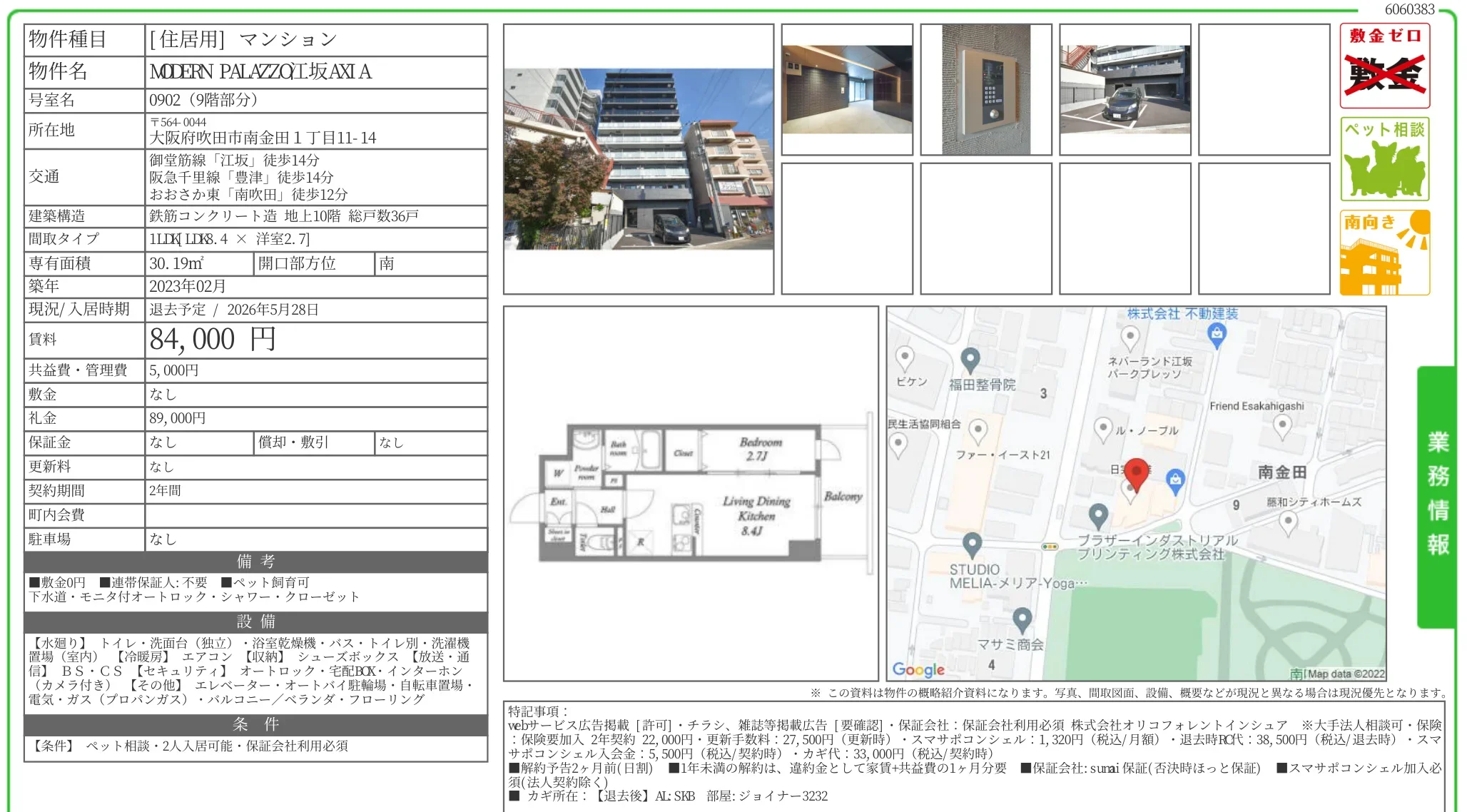Click the 南向き sun-and-building icon
The width and height of the screenshot is (1467, 812).
pos(1384,251)
